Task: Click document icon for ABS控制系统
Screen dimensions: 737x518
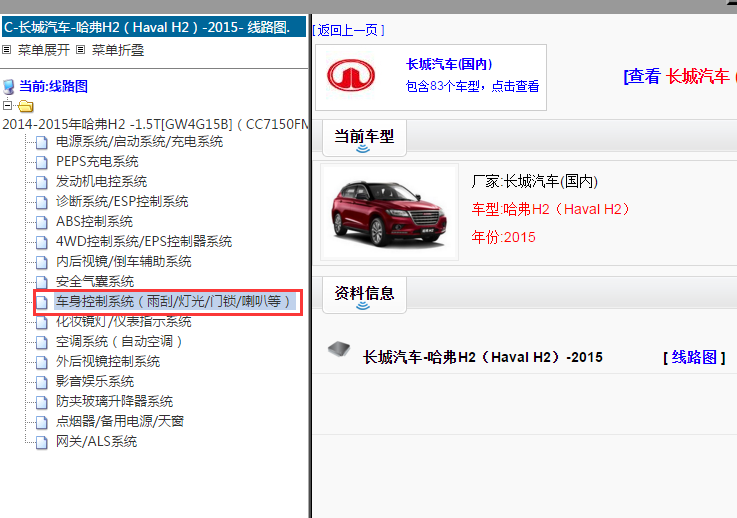Action: point(42,222)
